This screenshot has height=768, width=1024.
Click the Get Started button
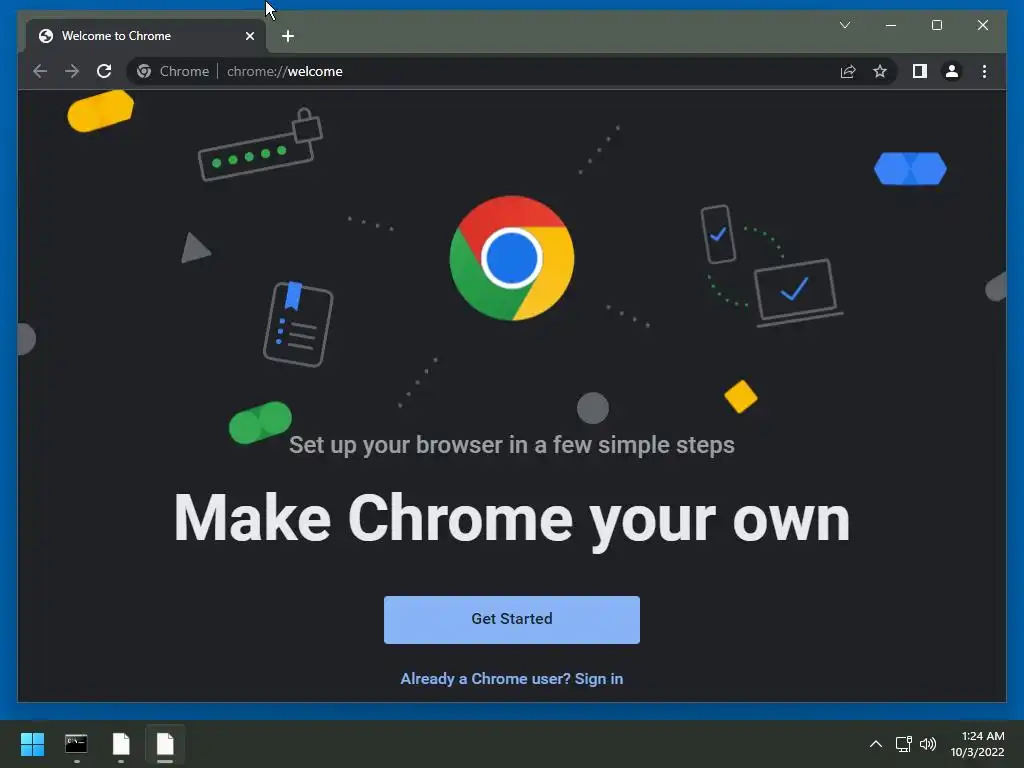click(512, 620)
